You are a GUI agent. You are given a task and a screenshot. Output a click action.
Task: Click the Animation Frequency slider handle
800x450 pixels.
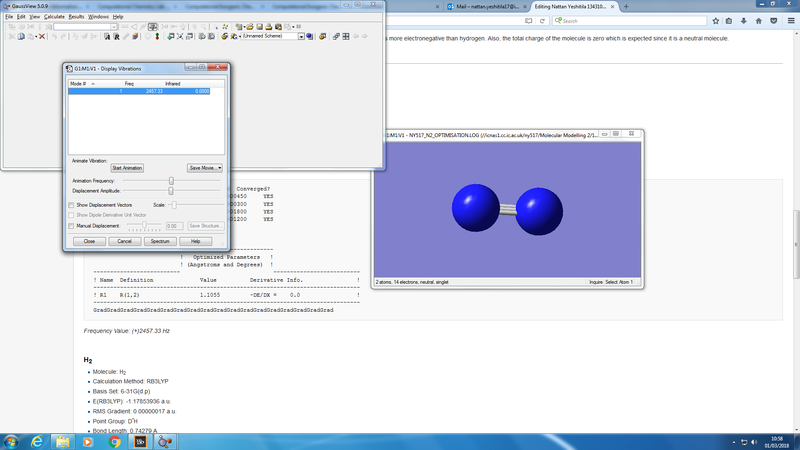pyautogui.click(x=171, y=180)
